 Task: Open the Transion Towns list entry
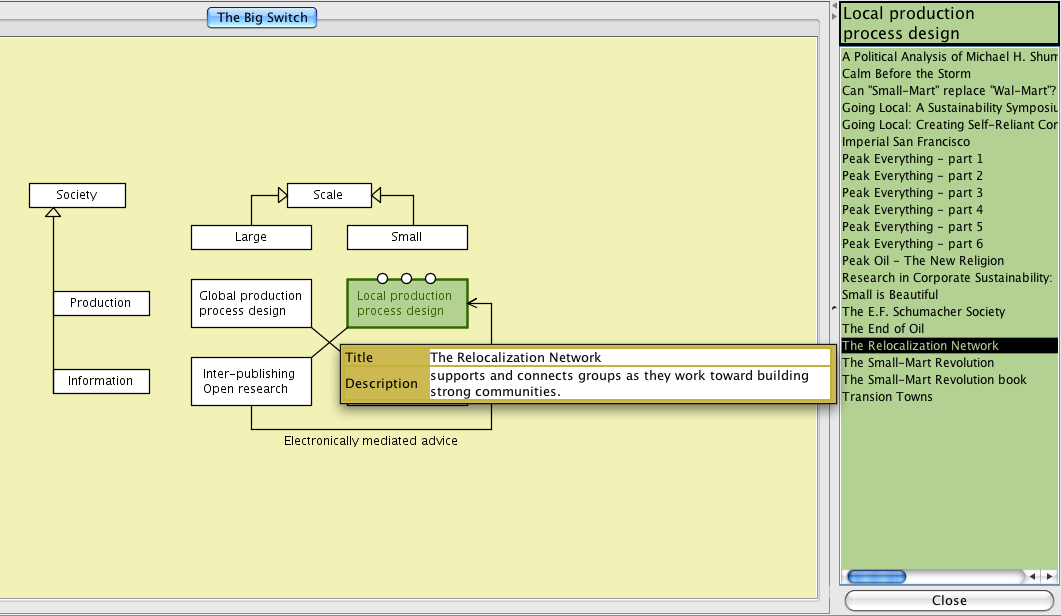click(887, 397)
